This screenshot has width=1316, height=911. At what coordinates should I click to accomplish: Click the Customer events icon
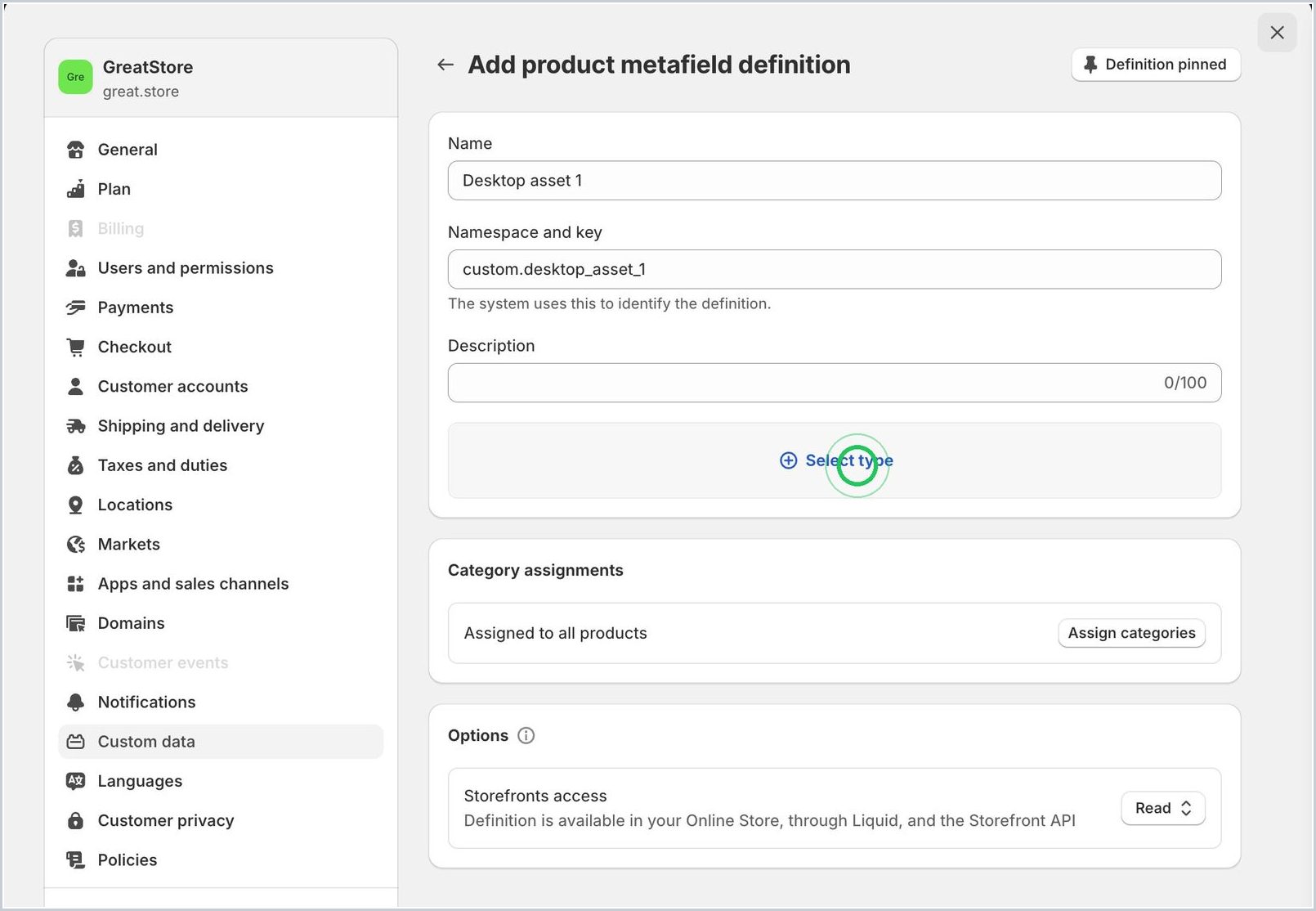(75, 662)
